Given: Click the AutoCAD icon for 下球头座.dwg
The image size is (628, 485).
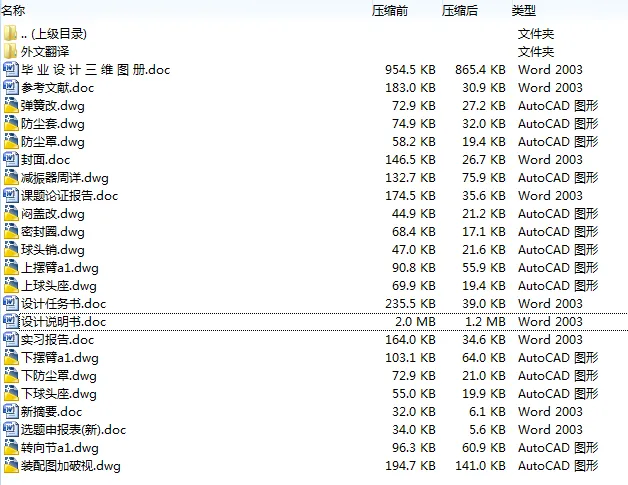Looking at the screenshot, I should 11,394.
